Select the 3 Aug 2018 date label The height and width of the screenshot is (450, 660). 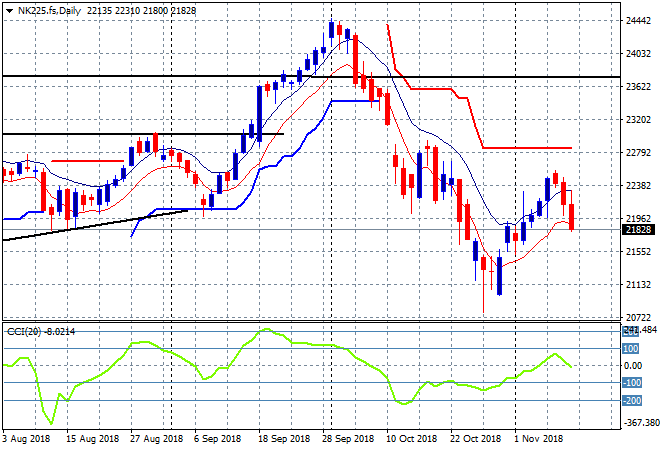coord(25,438)
